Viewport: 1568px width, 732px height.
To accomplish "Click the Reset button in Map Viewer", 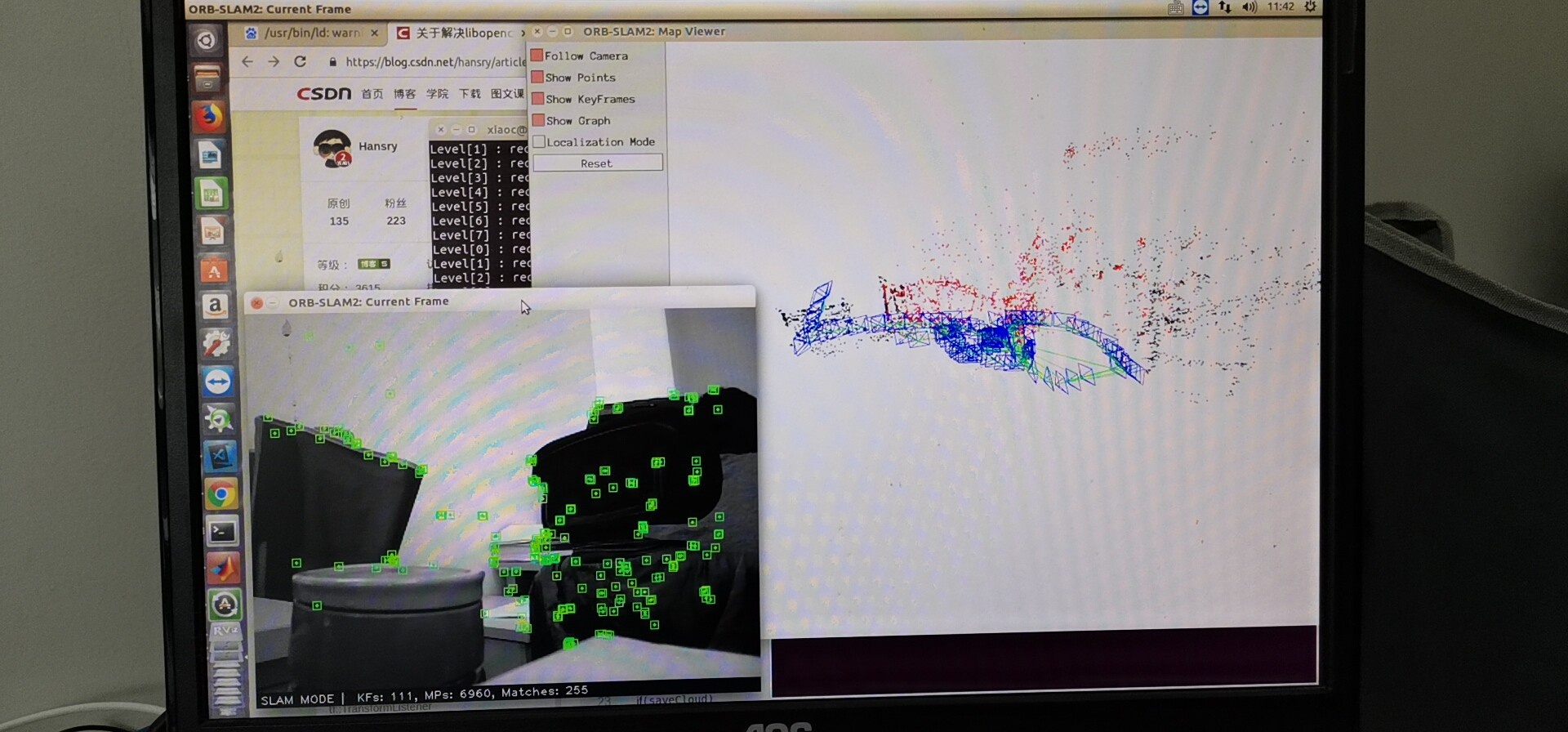I will [x=598, y=163].
